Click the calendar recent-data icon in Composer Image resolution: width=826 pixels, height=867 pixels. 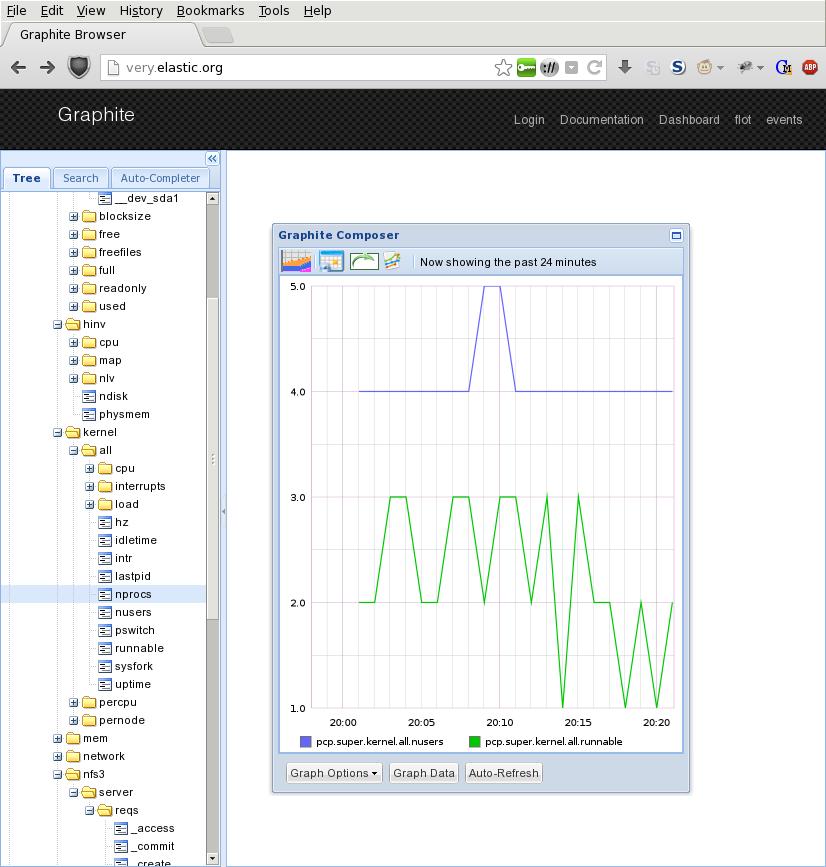tap(331, 261)
